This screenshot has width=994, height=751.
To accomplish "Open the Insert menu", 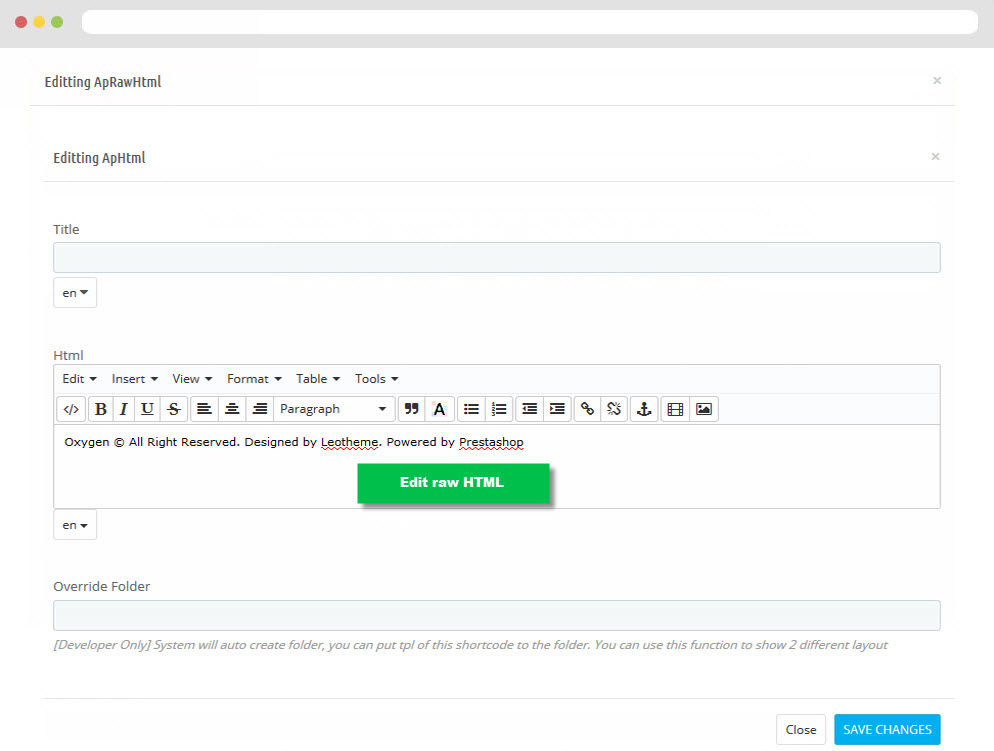I will [x=135, y=379].
